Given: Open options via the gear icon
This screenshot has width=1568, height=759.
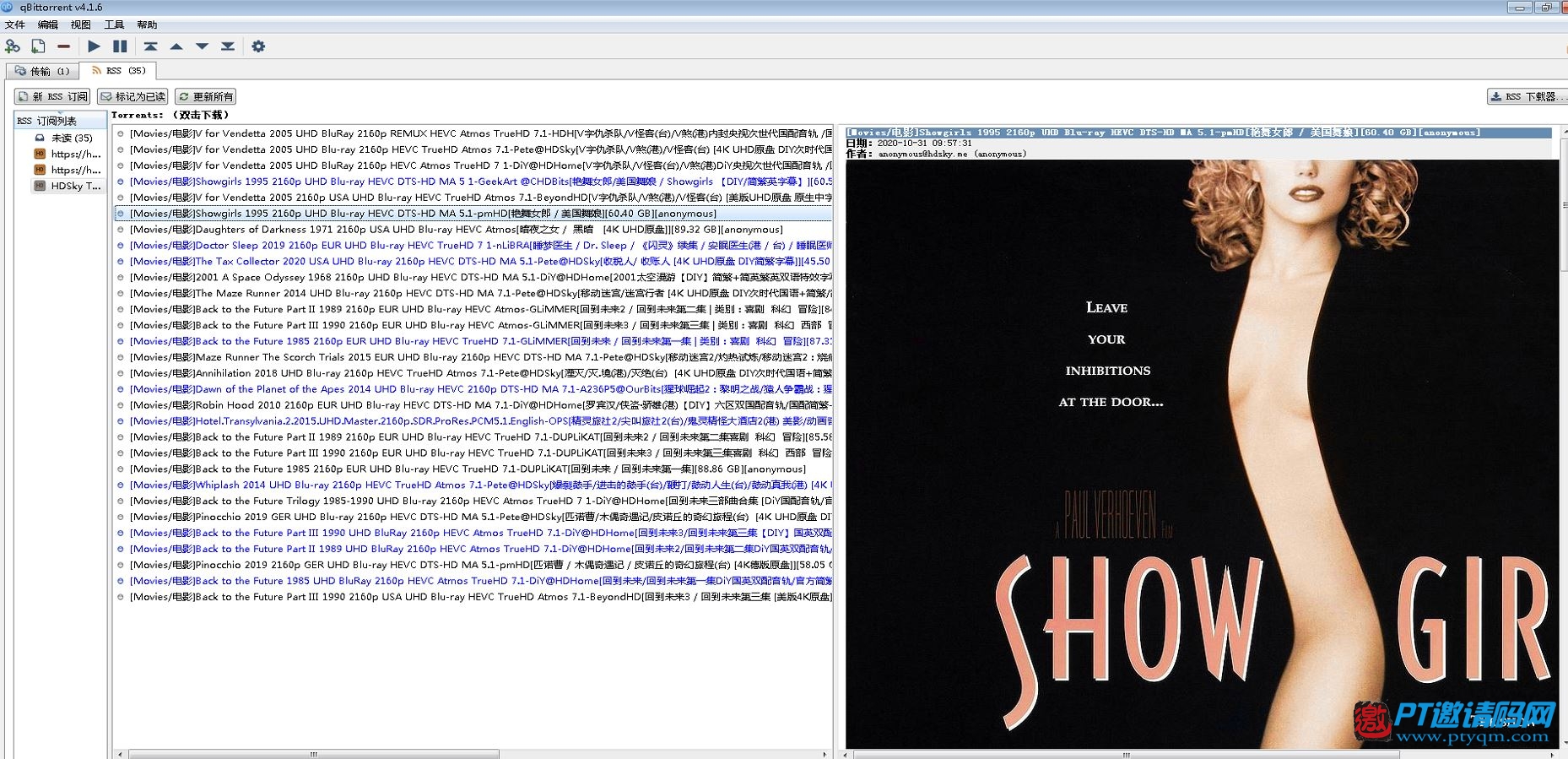Looking at the screenshot, I should tap(258, 46).
